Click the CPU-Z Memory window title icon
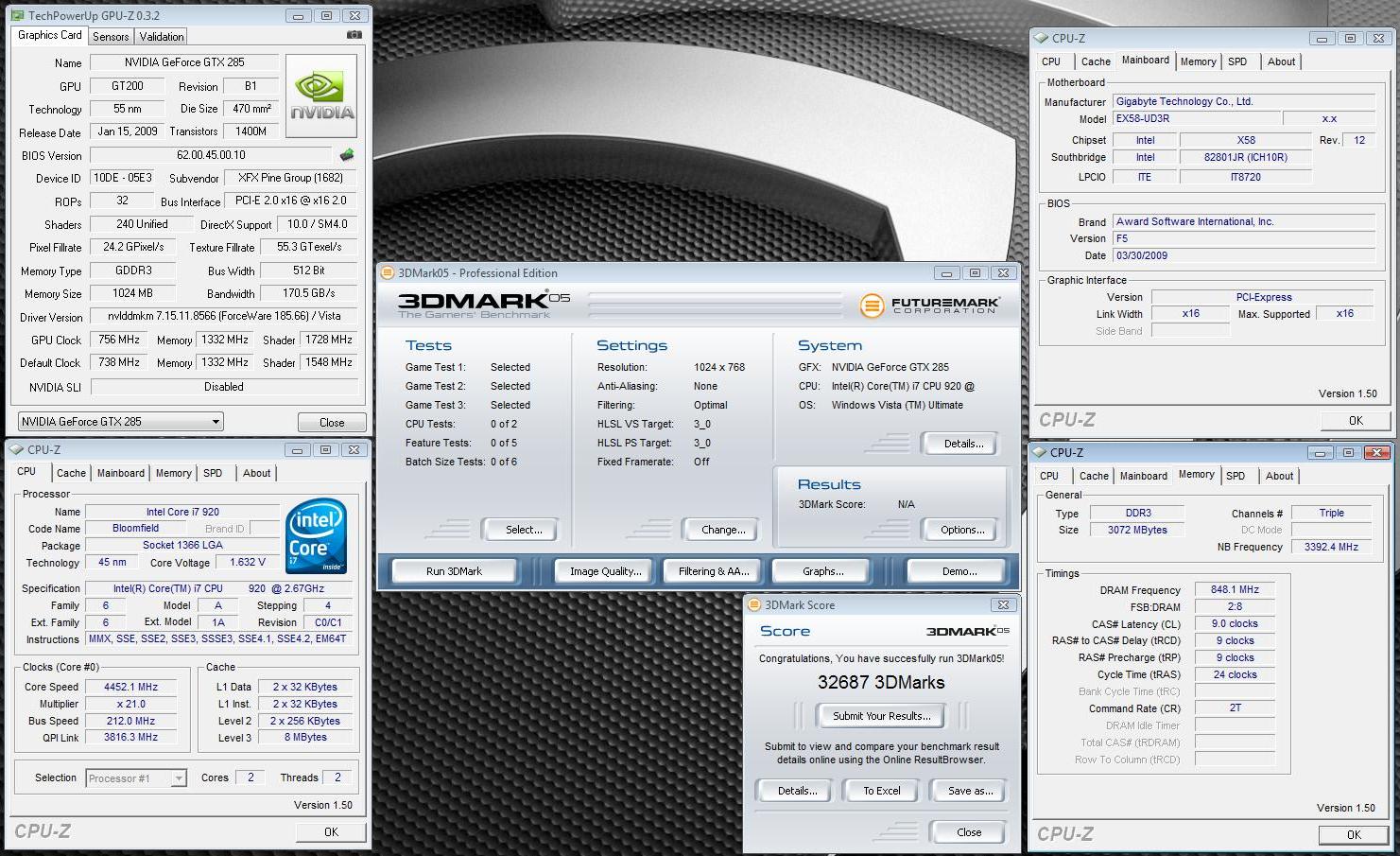 1040,453
